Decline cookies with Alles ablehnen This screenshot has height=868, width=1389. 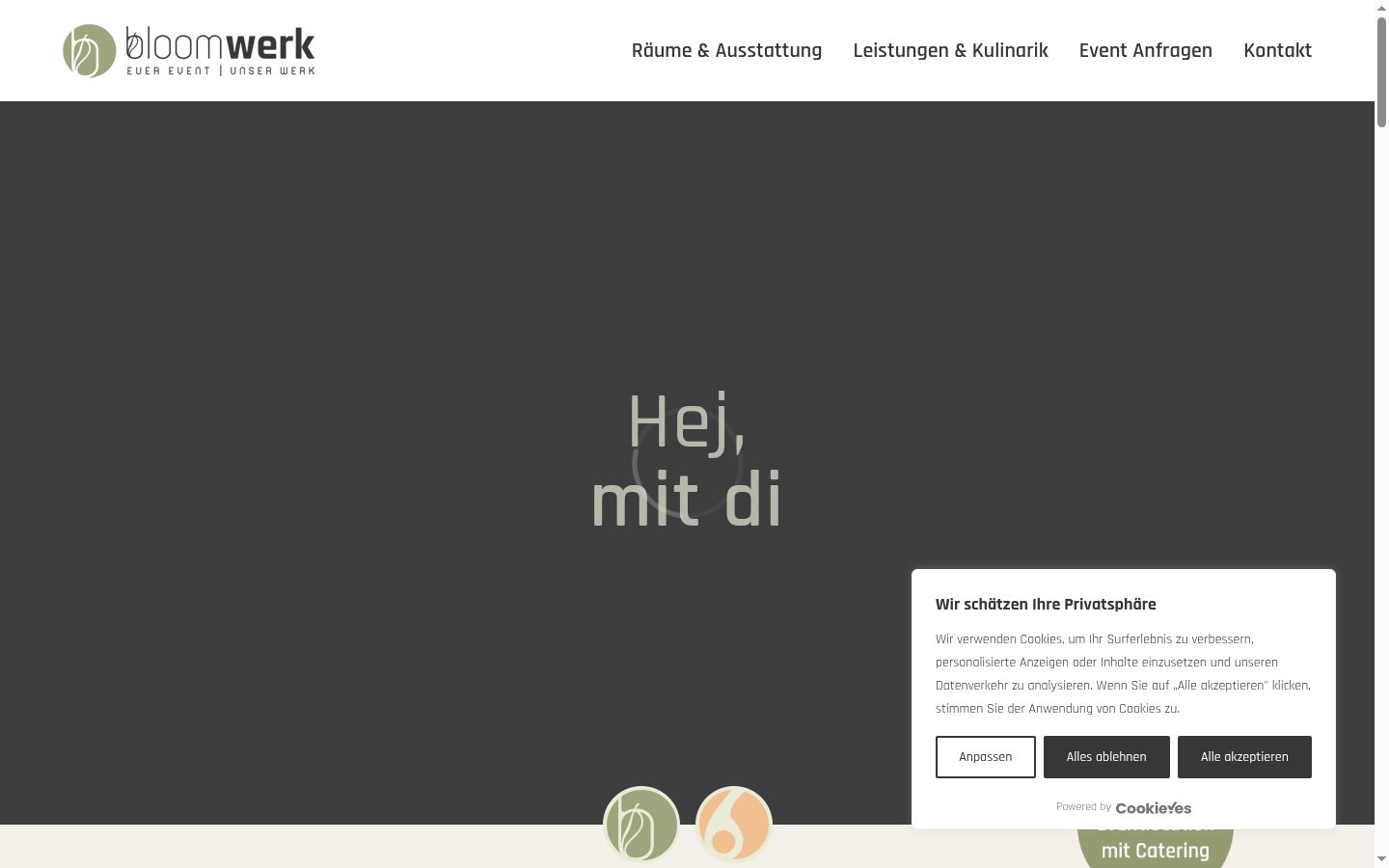click(1106, 757)
